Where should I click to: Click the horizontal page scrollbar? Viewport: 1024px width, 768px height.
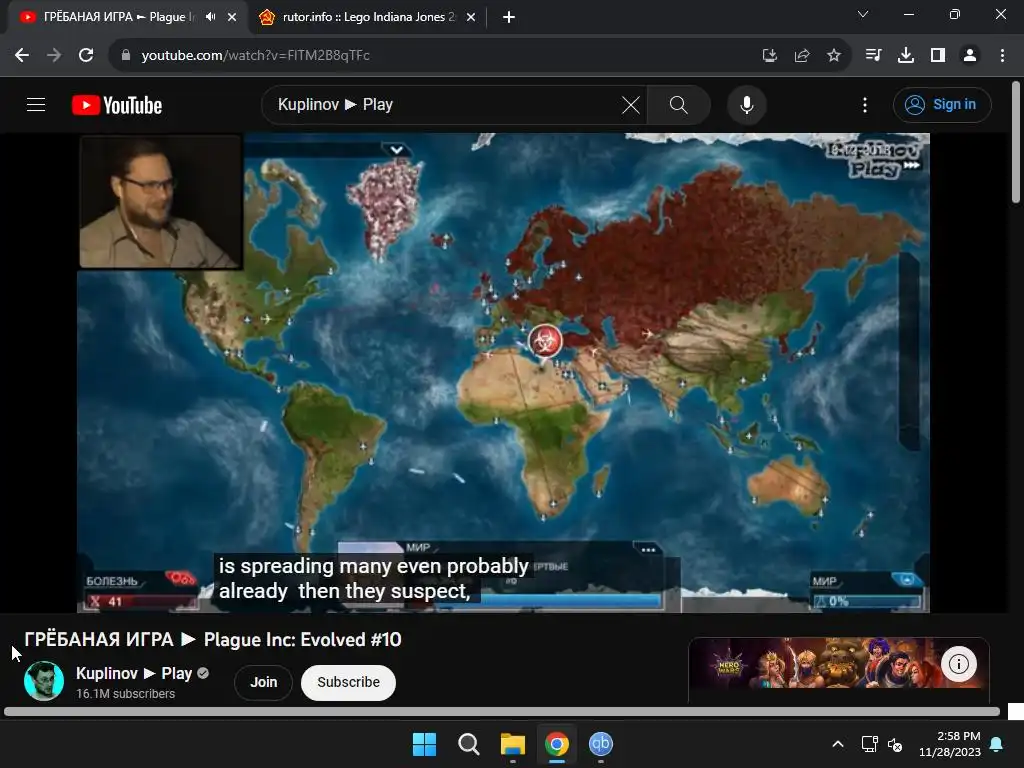[x=502, y=712]
